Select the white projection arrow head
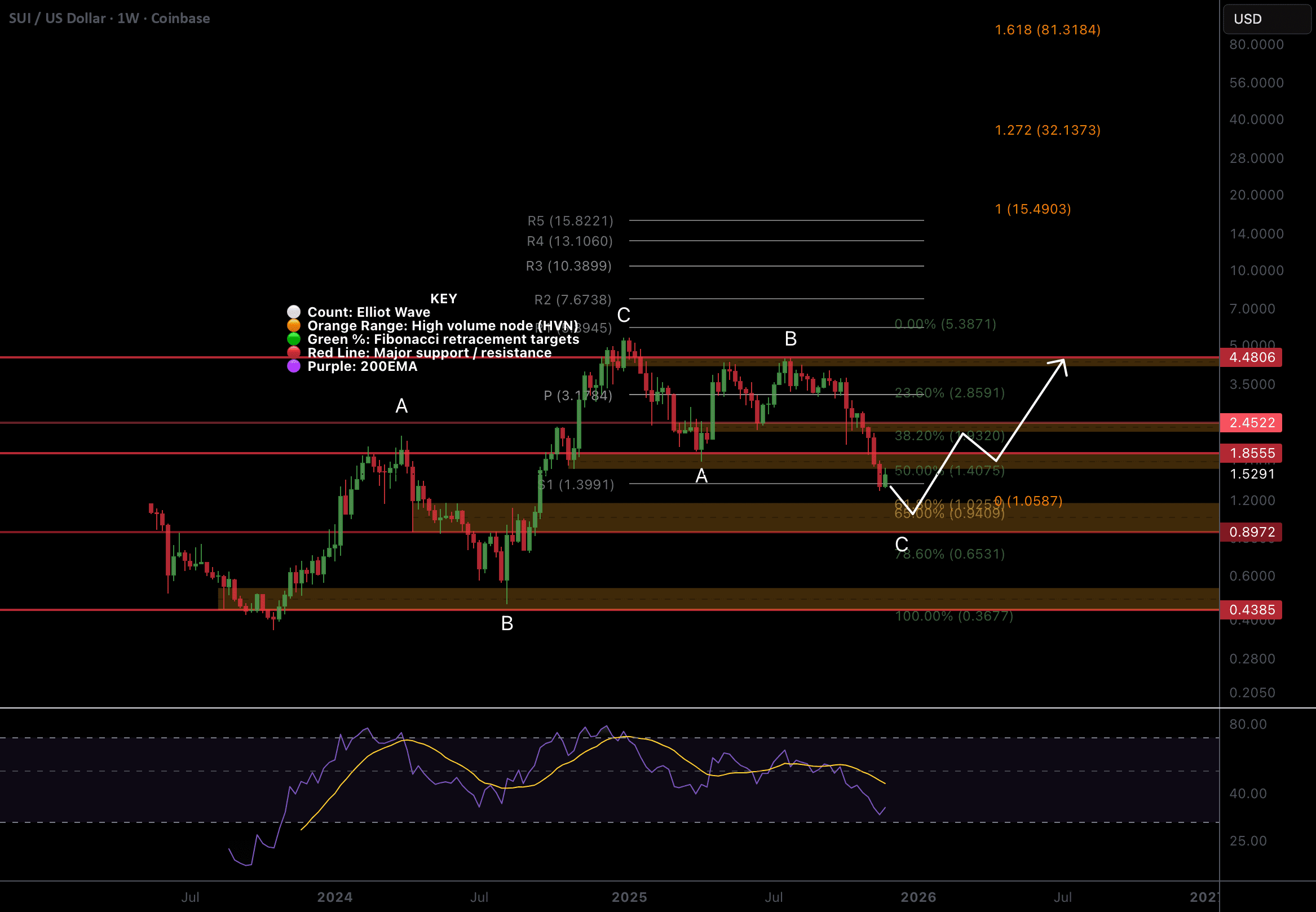Viewport: 1316px width, 912px height. (x=1061, y=364)
